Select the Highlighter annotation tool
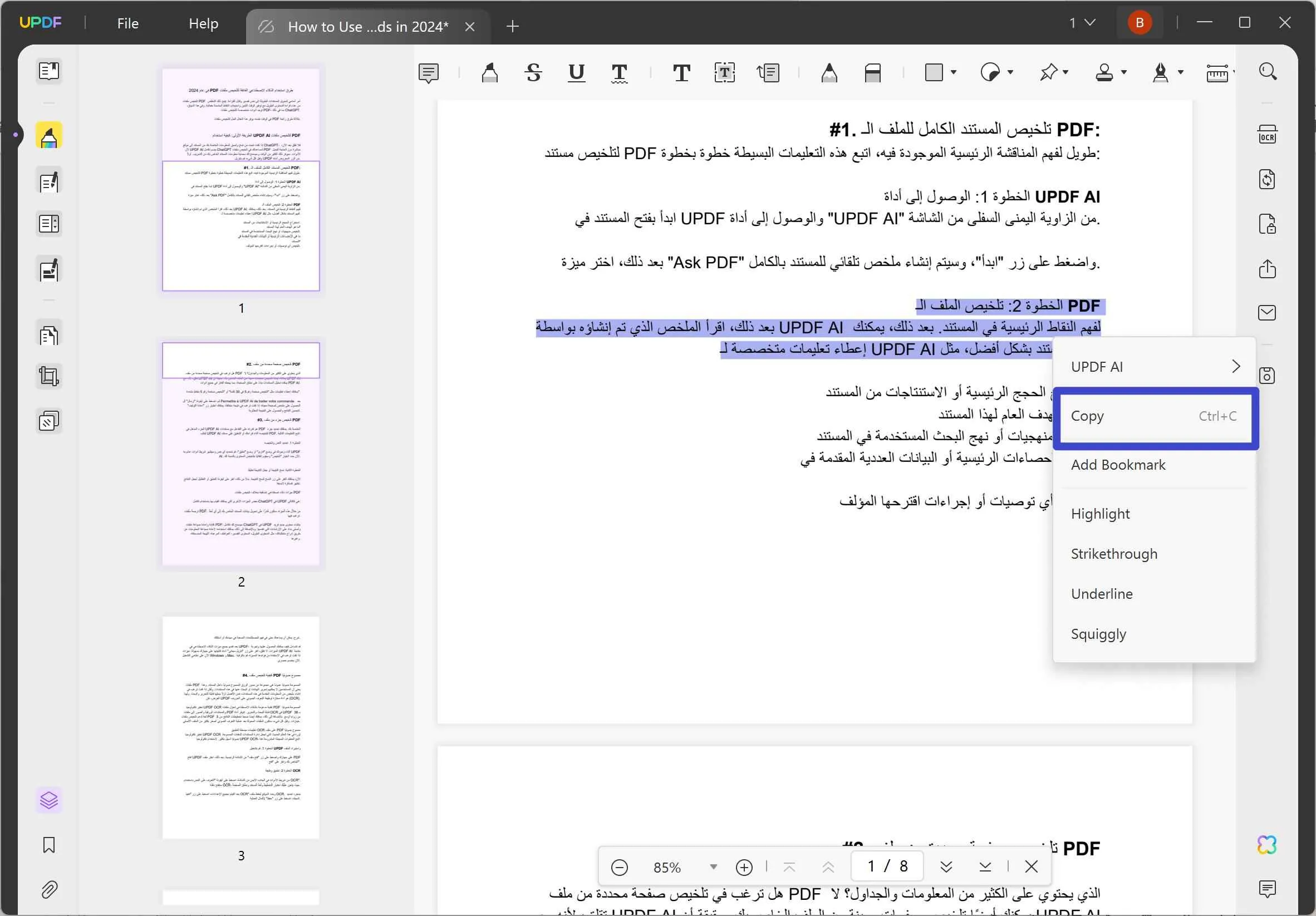The image size is (1316, 916). click(489, 73)
